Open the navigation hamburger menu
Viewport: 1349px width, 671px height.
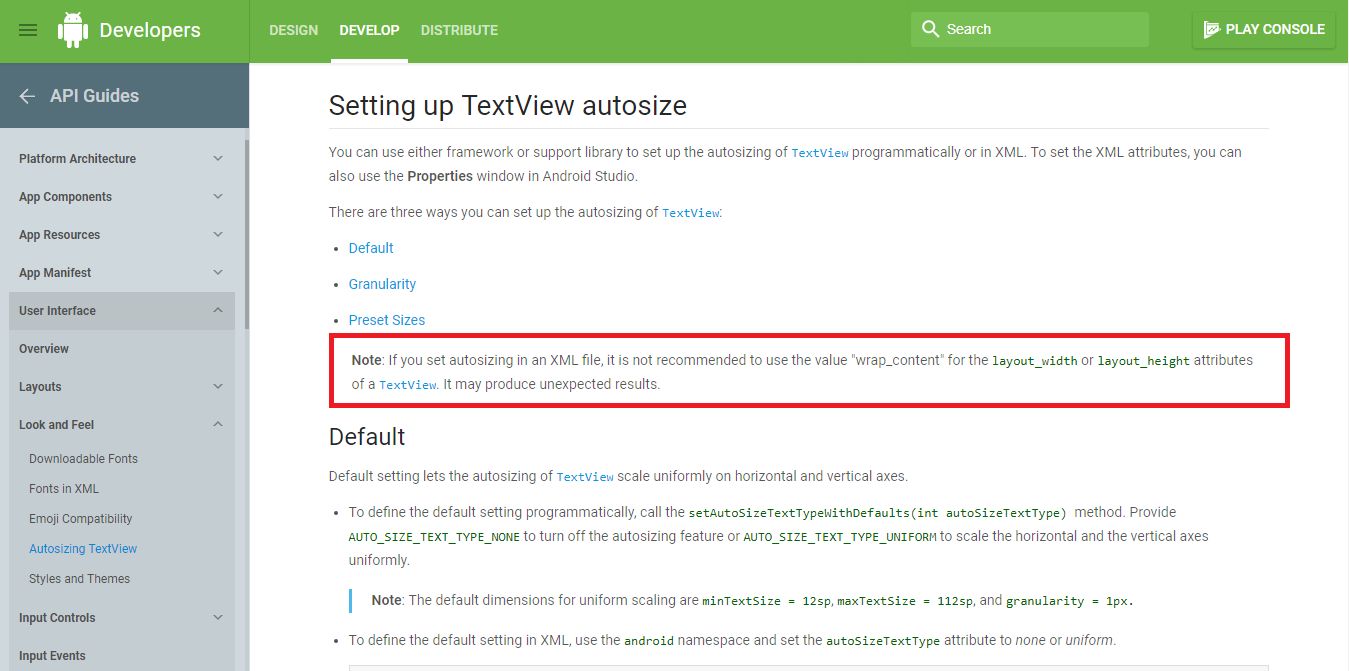[27, 29]
